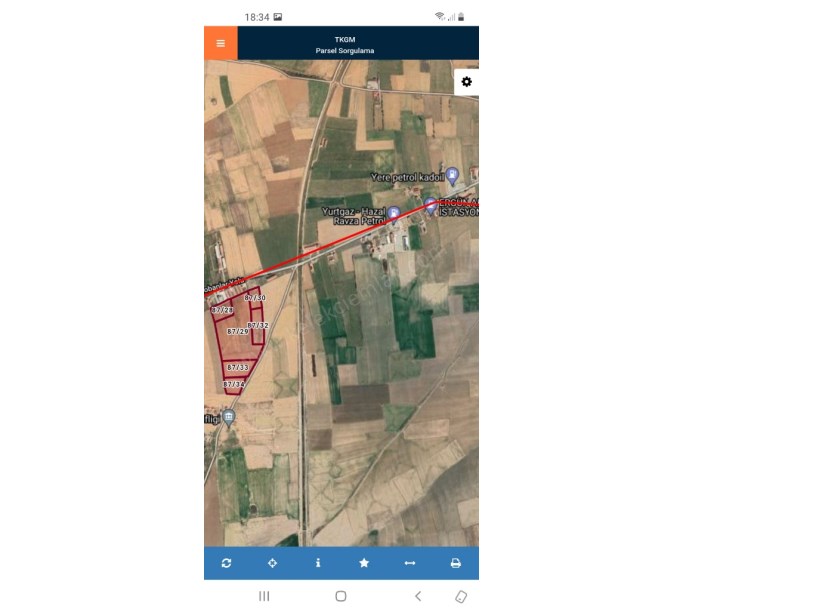Select parcel 87/32 on map
The width and height of the screenshot is (816, 612).
pos(258,325)
